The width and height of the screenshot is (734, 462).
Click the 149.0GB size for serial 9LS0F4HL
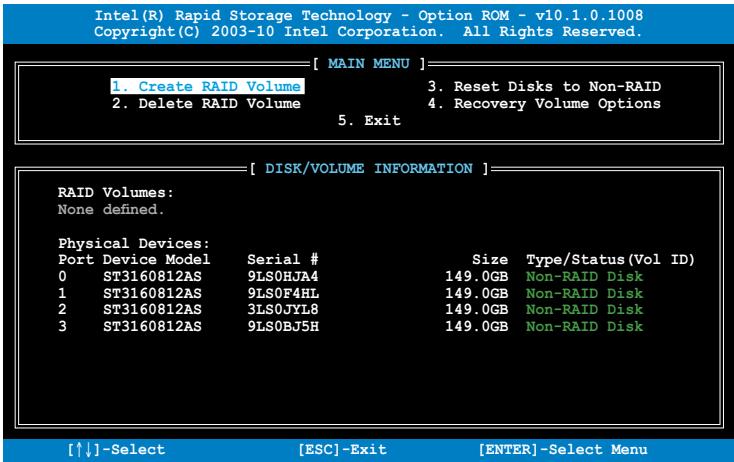pyautogui.click(x=477, y=293)
